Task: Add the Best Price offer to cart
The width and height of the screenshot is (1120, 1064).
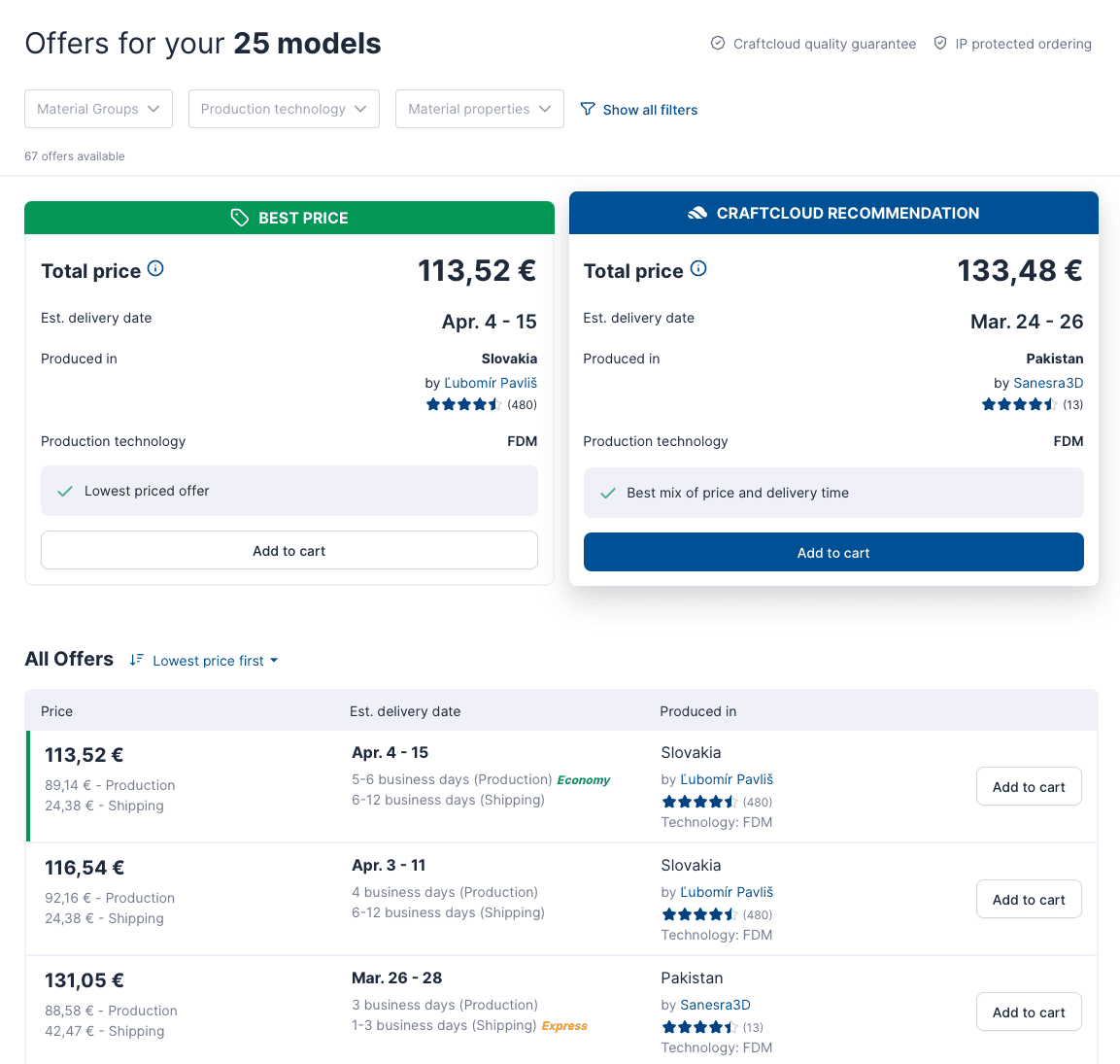Action: coord(289,550)
